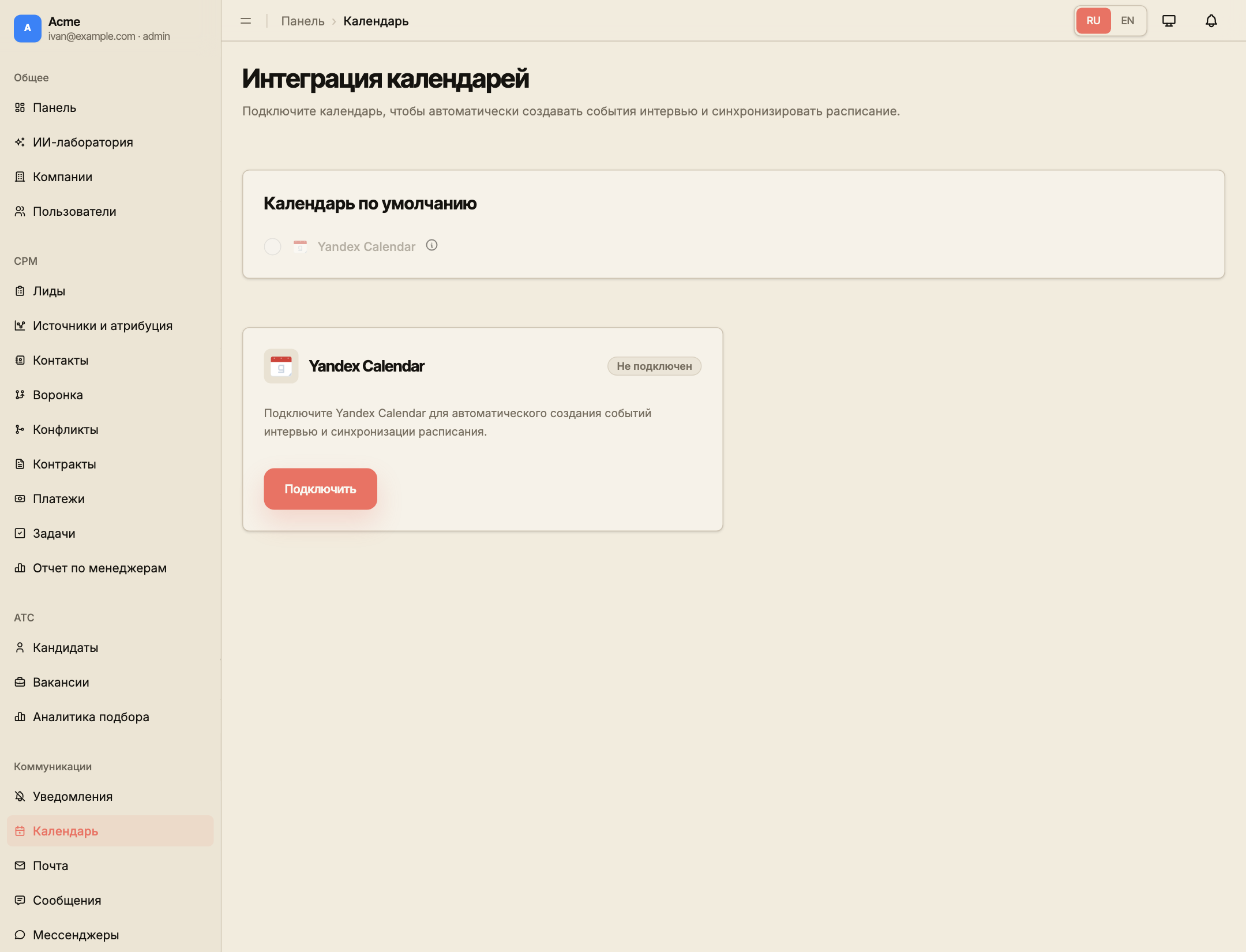Open Лиды section
Image resolution: width=1246 pixels, height=952 pixels.
click(x=110, y=291)
